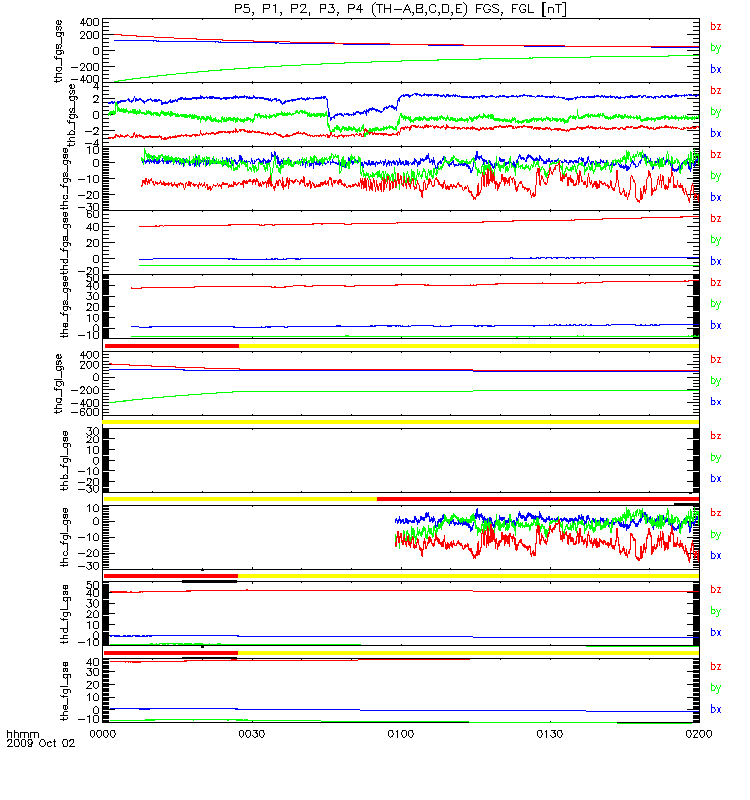
Task: Click the 60 tick on thd_fgs_gse axis
Action: coord(93,214)
